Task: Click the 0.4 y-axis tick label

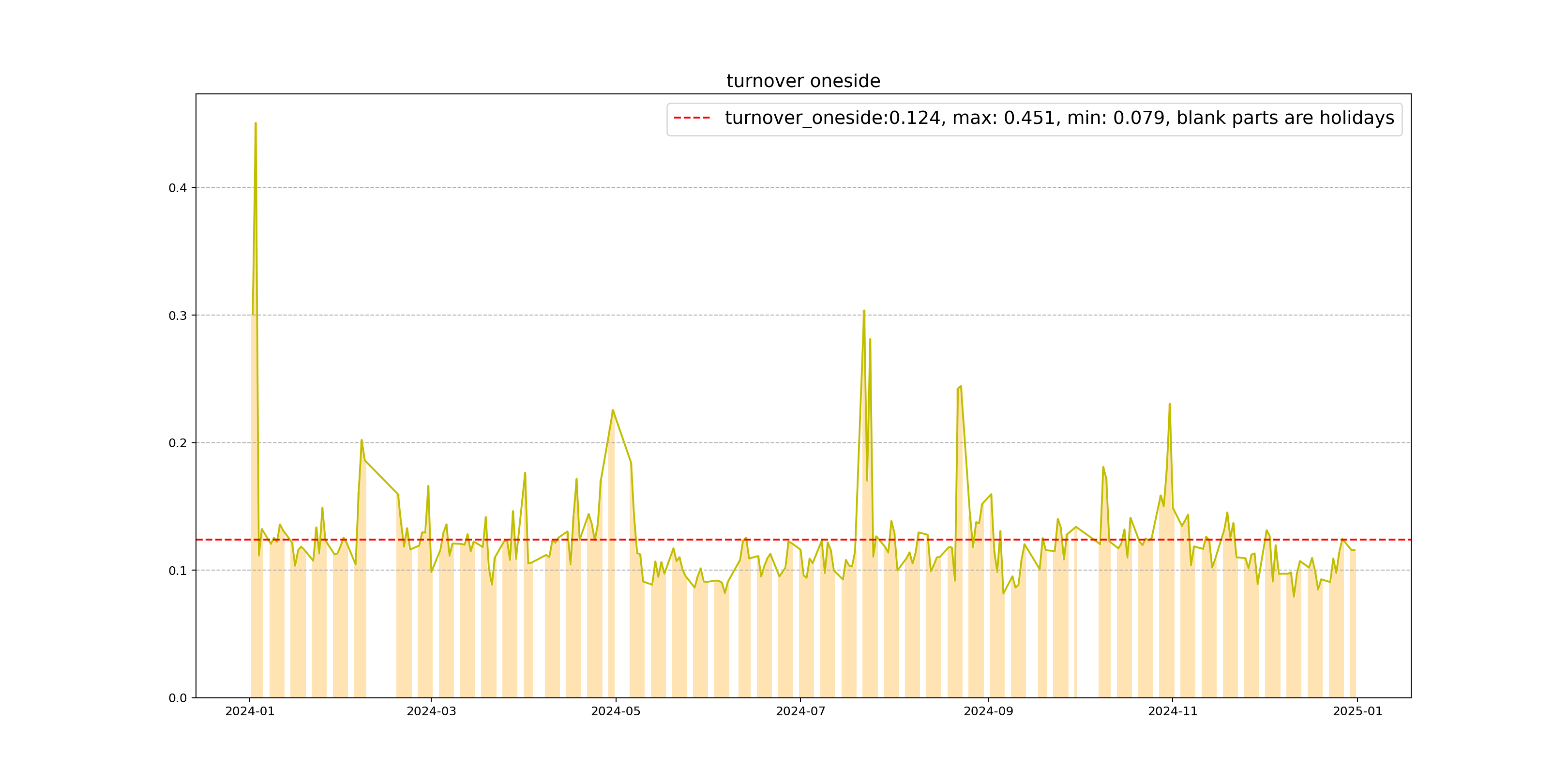Action: coord(177,188)
